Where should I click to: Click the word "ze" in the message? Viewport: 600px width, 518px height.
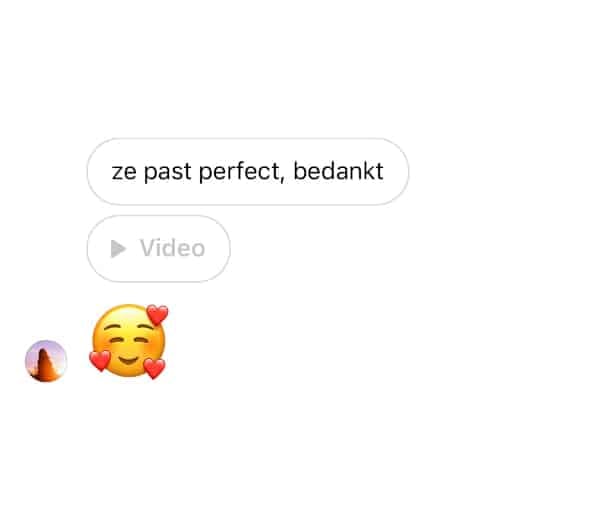coord(124,173)
